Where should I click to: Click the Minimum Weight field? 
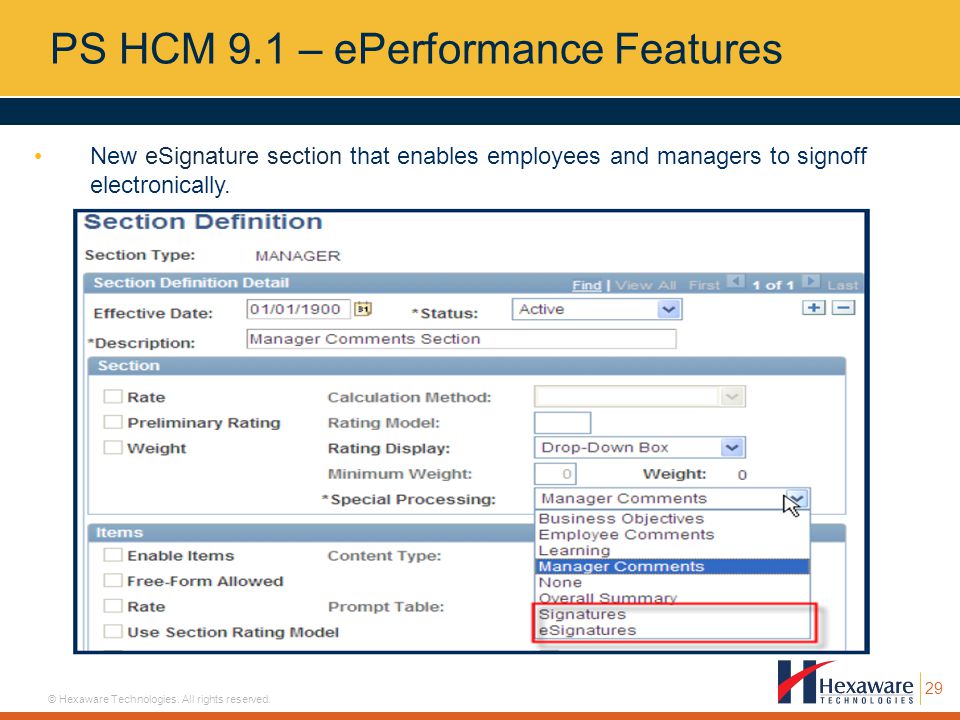point(555,473)
